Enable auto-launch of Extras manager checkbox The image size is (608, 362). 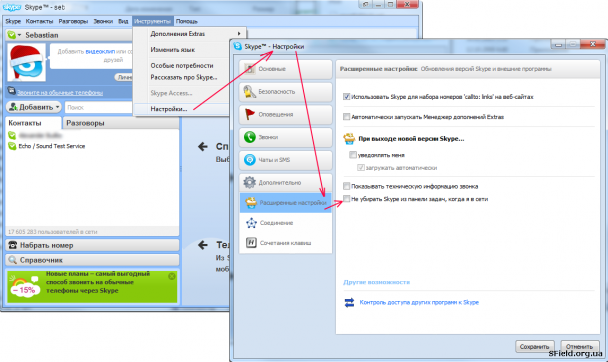point(347,116)
